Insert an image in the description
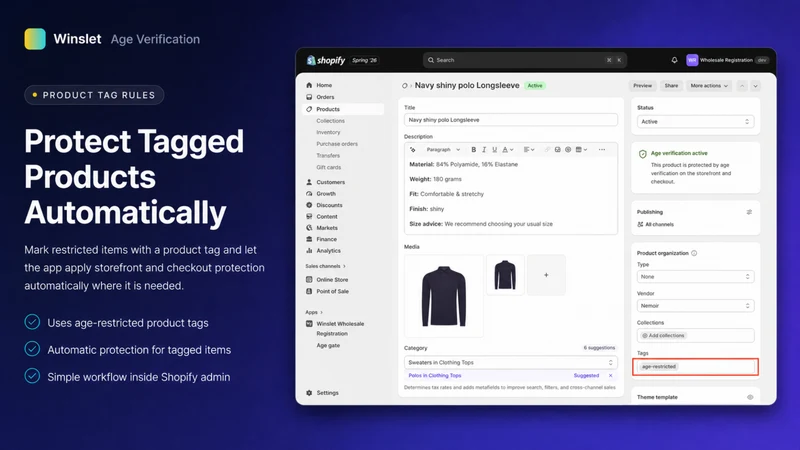The height and width of the screenshot is (450, 800). [x=558, y=149]
